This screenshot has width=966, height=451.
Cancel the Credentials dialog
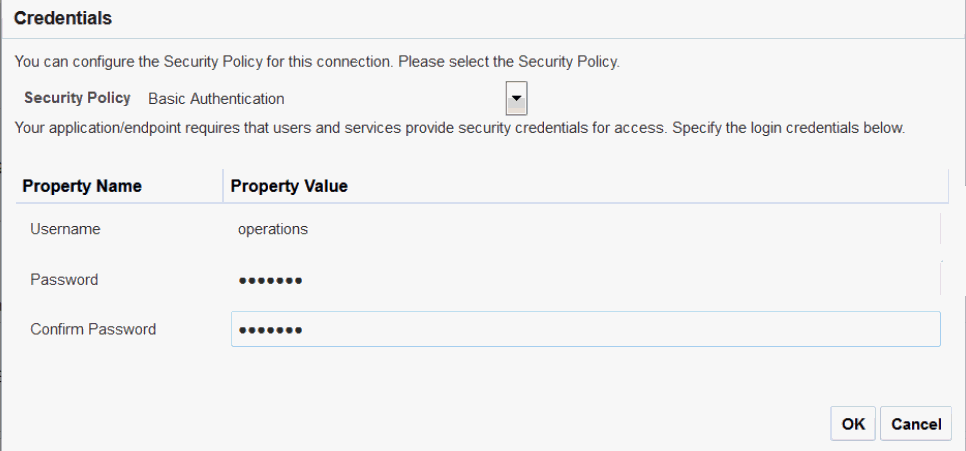916,424
